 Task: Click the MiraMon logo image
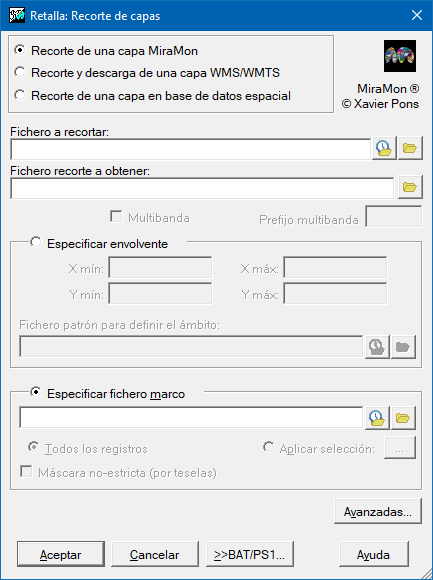pyautogui.click(x=400, y=56)
